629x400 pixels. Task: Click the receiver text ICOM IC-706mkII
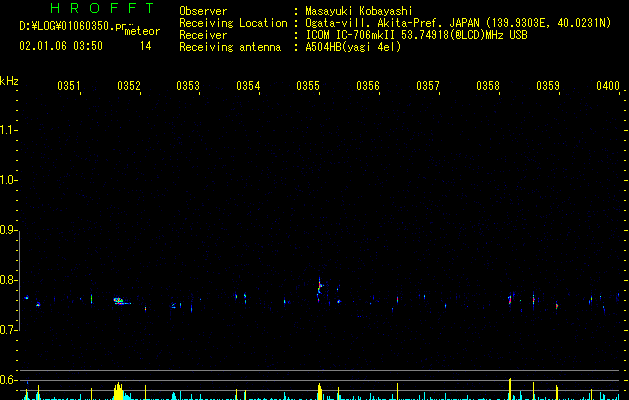coord(353,35)
